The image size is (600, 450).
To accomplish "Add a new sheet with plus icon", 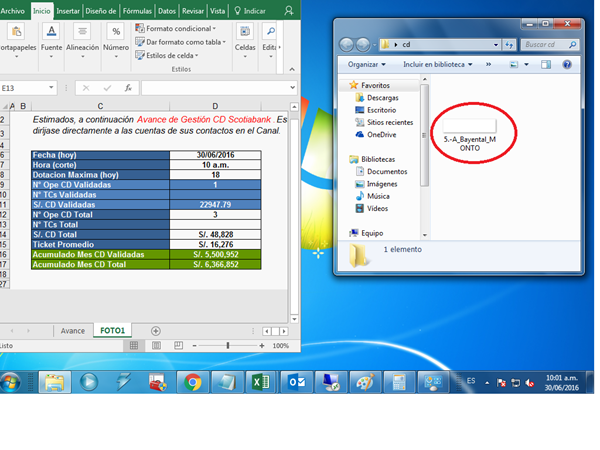I will 155,331.
